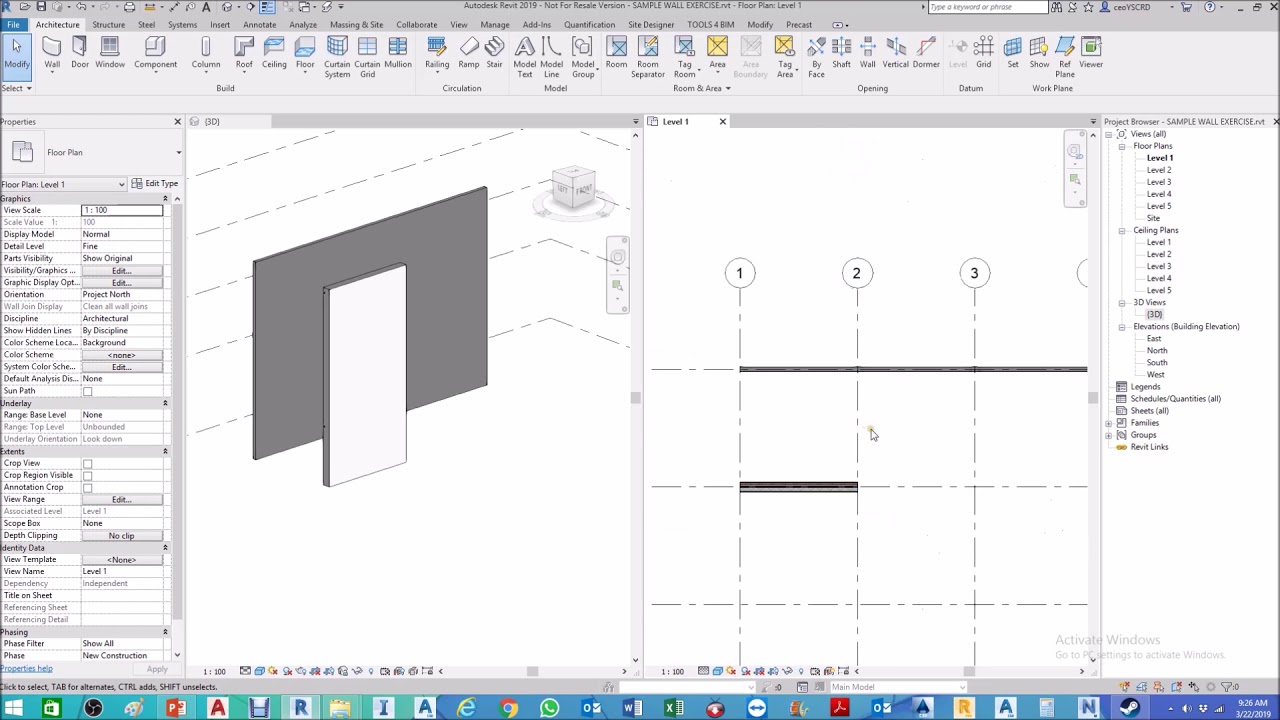
Task: Click the search keyword box
Action: 987,7
